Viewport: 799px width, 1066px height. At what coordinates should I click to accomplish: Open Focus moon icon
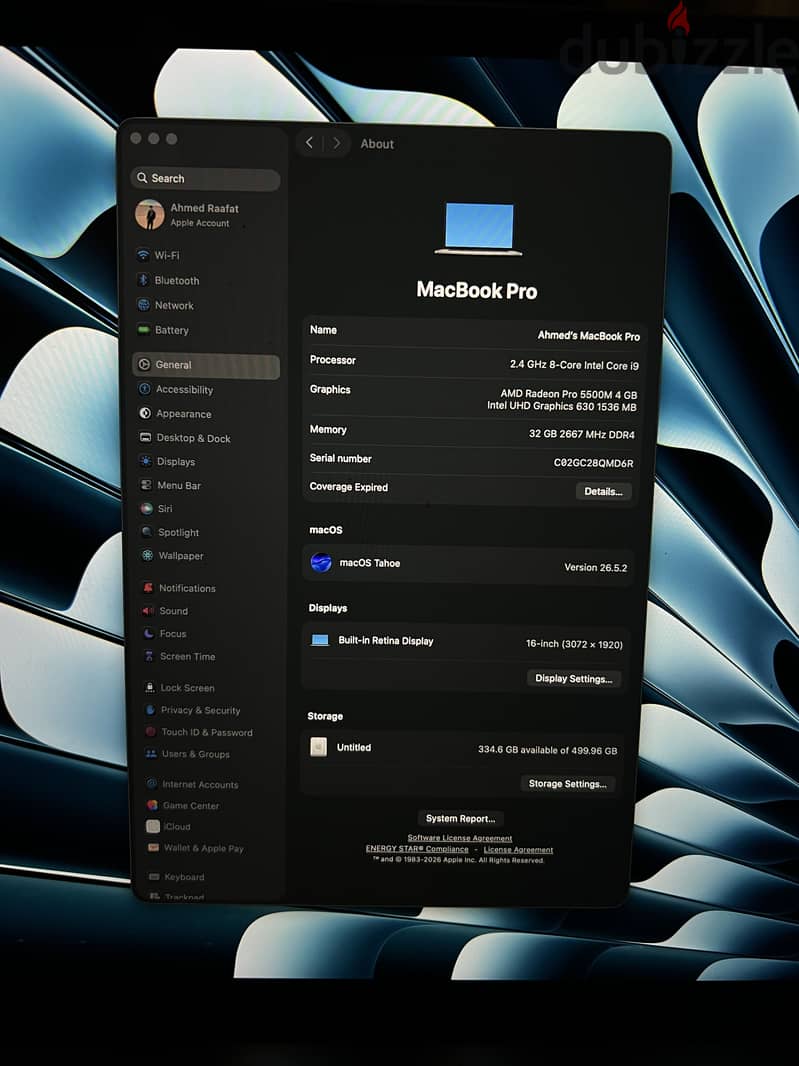tap(149, 633)
